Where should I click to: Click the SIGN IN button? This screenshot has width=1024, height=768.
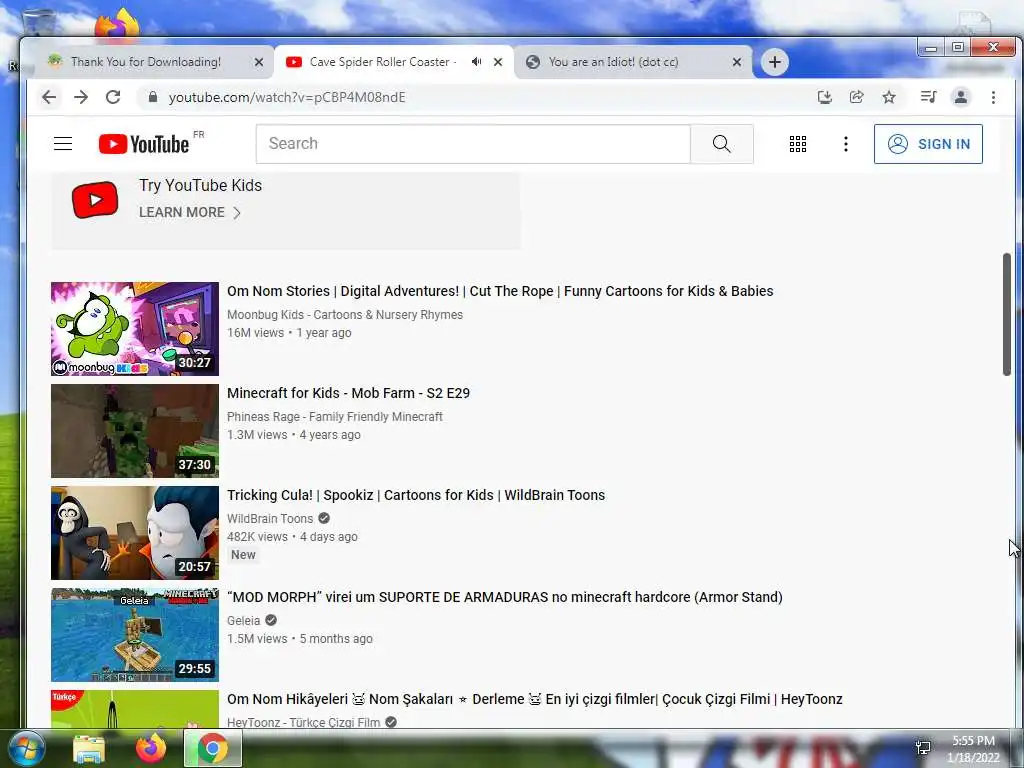[x=928, y=144]
